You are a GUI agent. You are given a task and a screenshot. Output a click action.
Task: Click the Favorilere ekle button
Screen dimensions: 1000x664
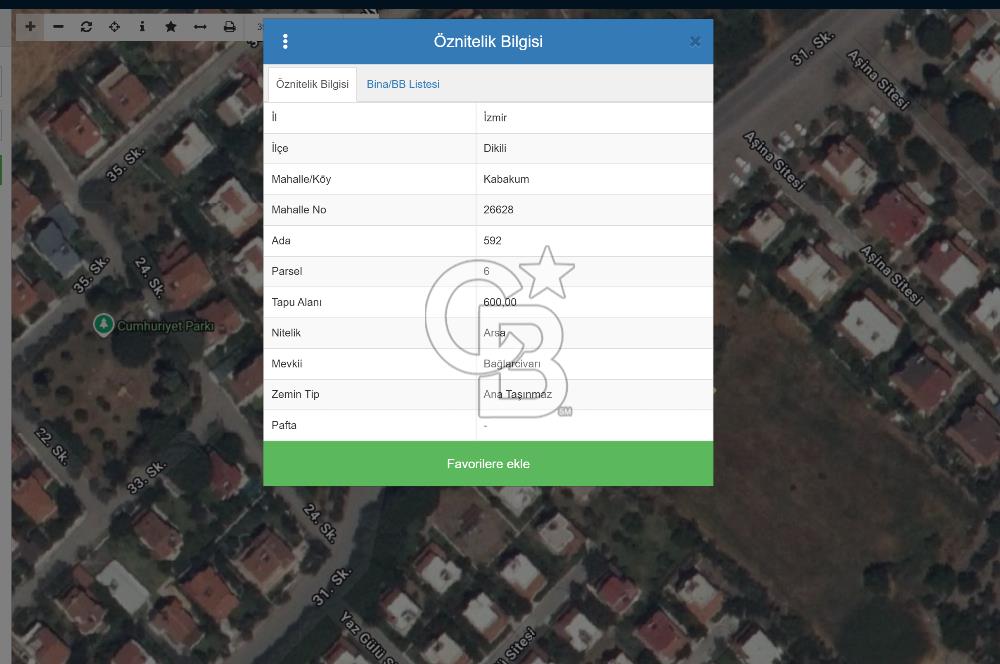(x=488, y=464)
